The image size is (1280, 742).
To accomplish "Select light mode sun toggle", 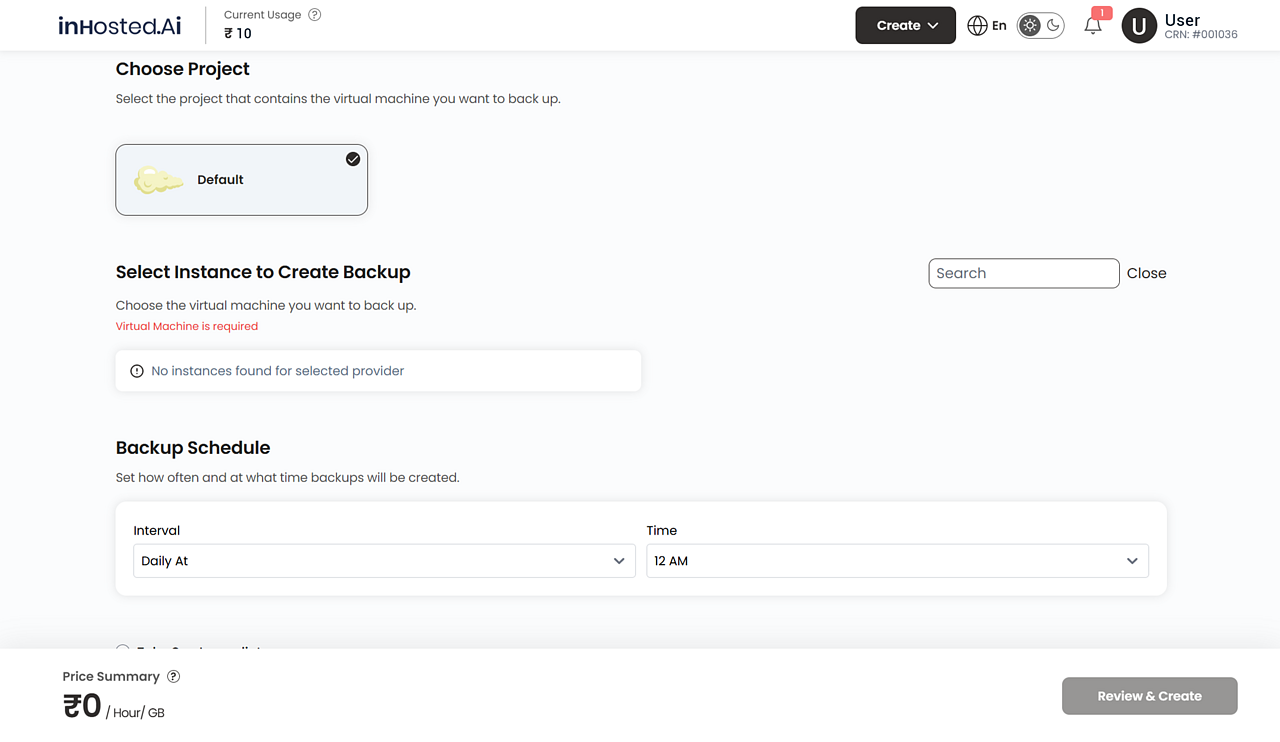I will [1030, 26].
